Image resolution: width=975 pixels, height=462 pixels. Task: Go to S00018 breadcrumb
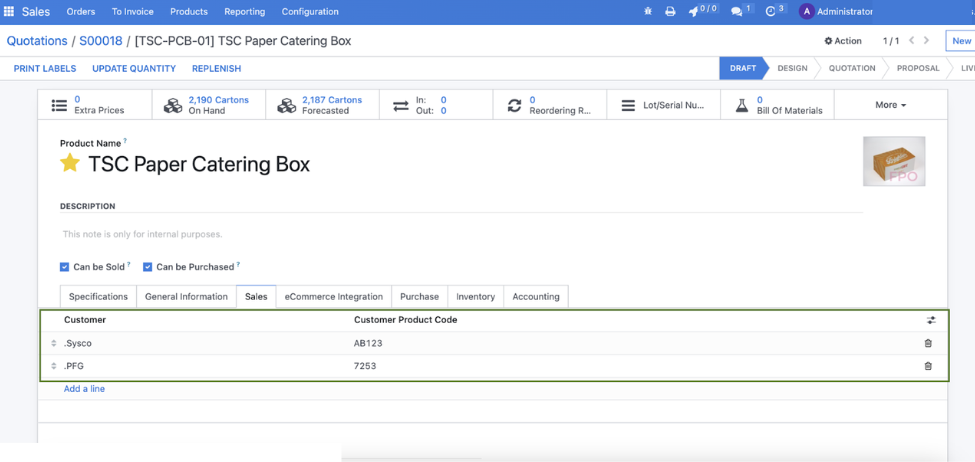(101, 41)
